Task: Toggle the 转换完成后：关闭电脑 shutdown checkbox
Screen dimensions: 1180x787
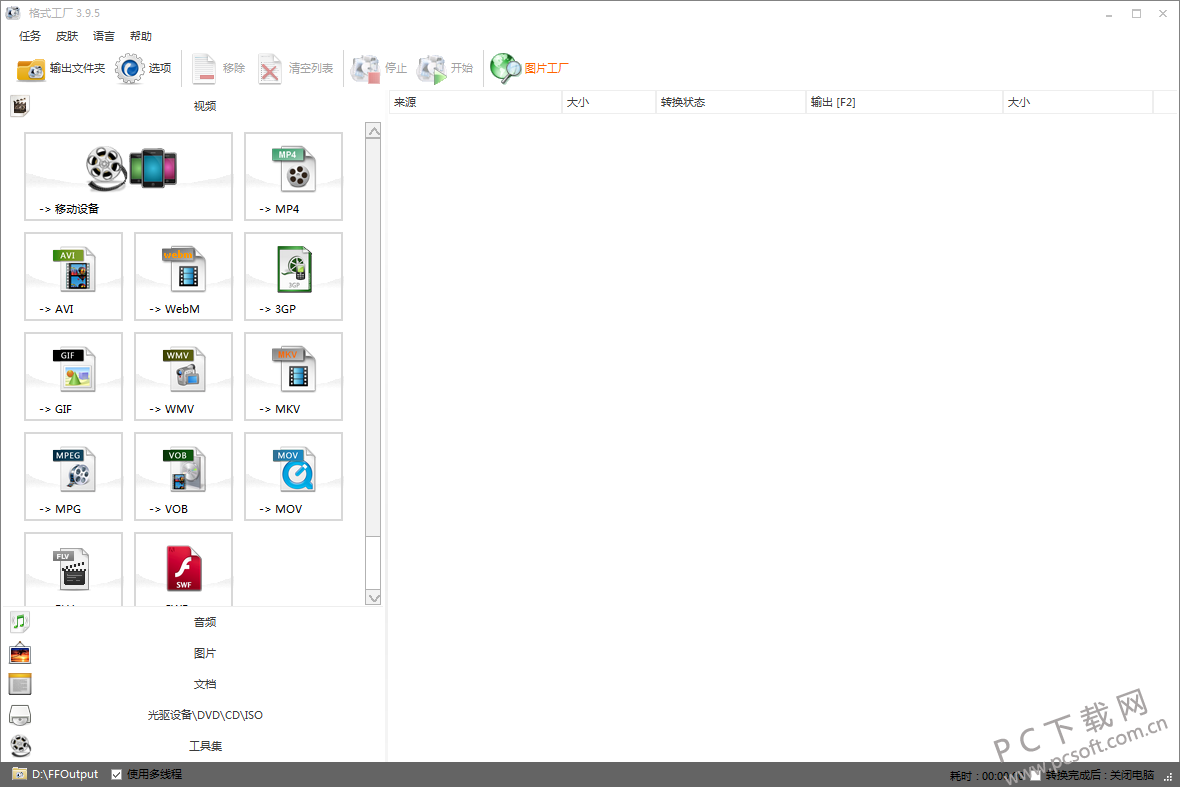Action: [1036, 775]
